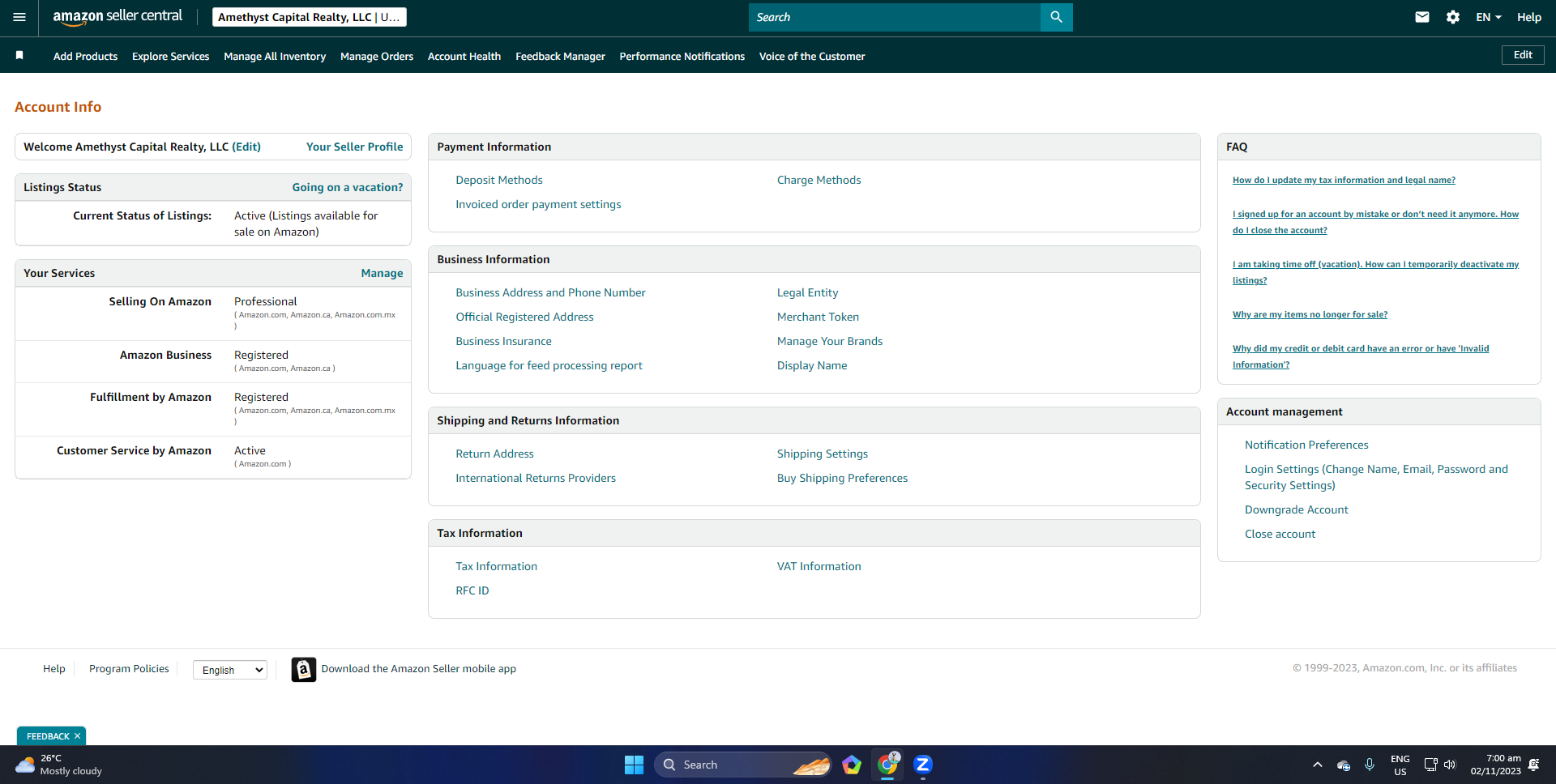Open Manage Your Brands
The image size is (1556, 784).
click(830, 341)
